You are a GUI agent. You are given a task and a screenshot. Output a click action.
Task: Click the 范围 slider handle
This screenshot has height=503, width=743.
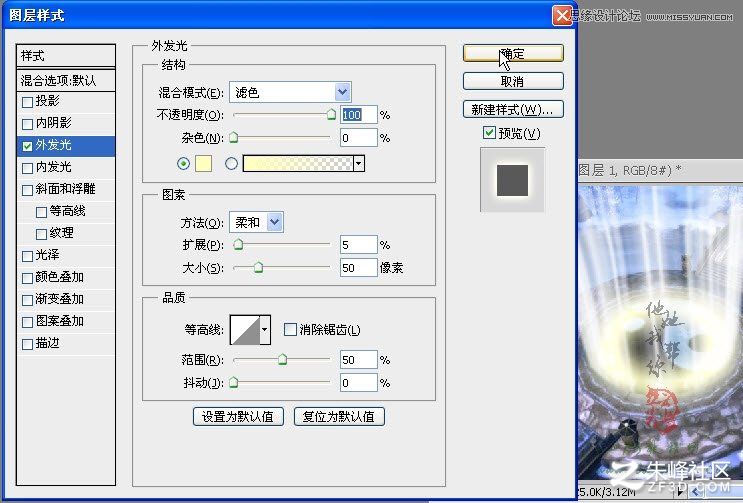coord(282,359)
